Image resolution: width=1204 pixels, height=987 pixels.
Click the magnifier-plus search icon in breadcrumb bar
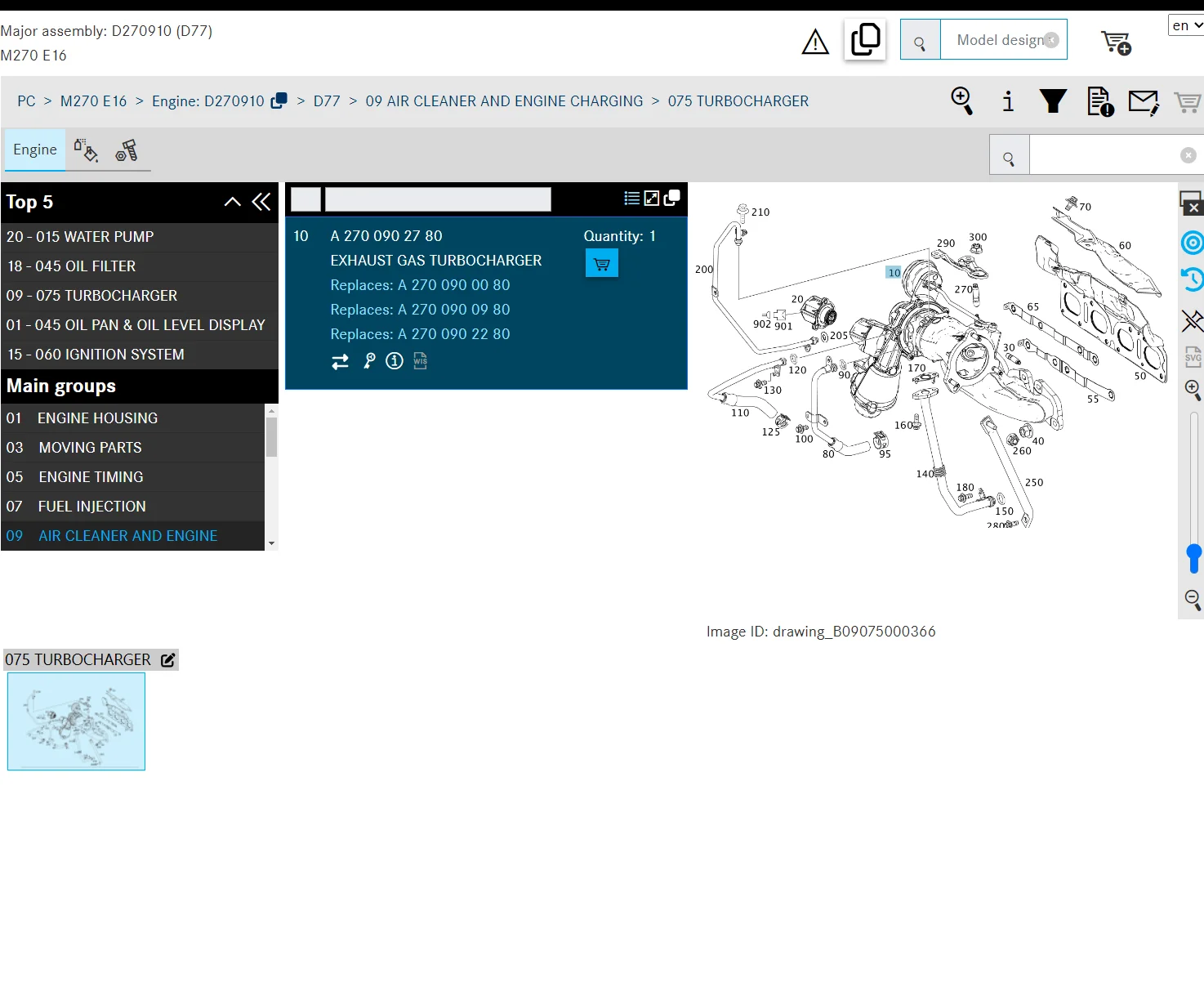[x=962, y=101]
